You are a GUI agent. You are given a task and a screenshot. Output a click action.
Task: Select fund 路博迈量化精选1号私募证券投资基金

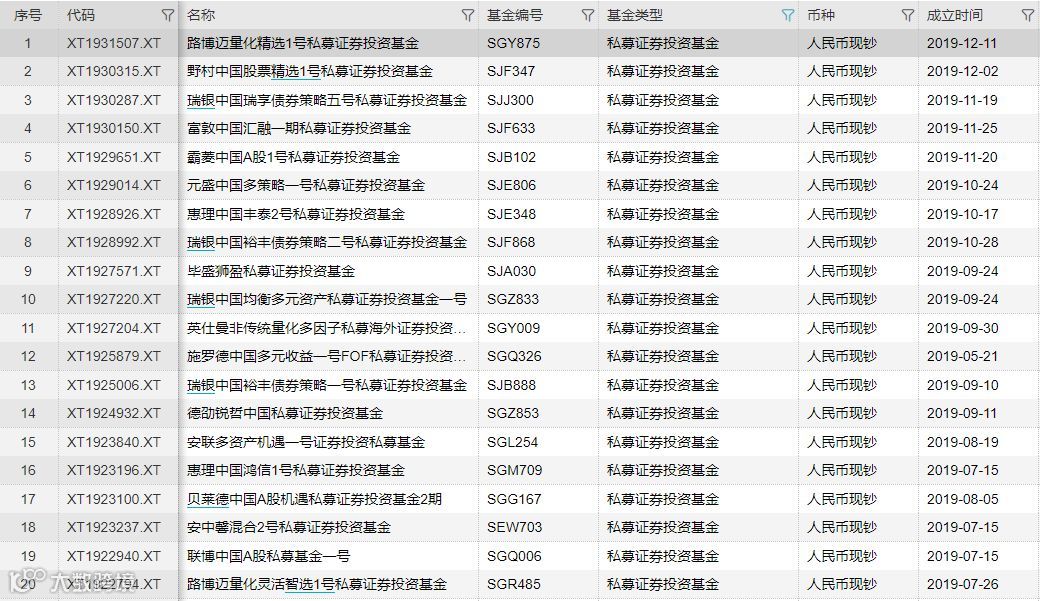[x=302, y=43]
